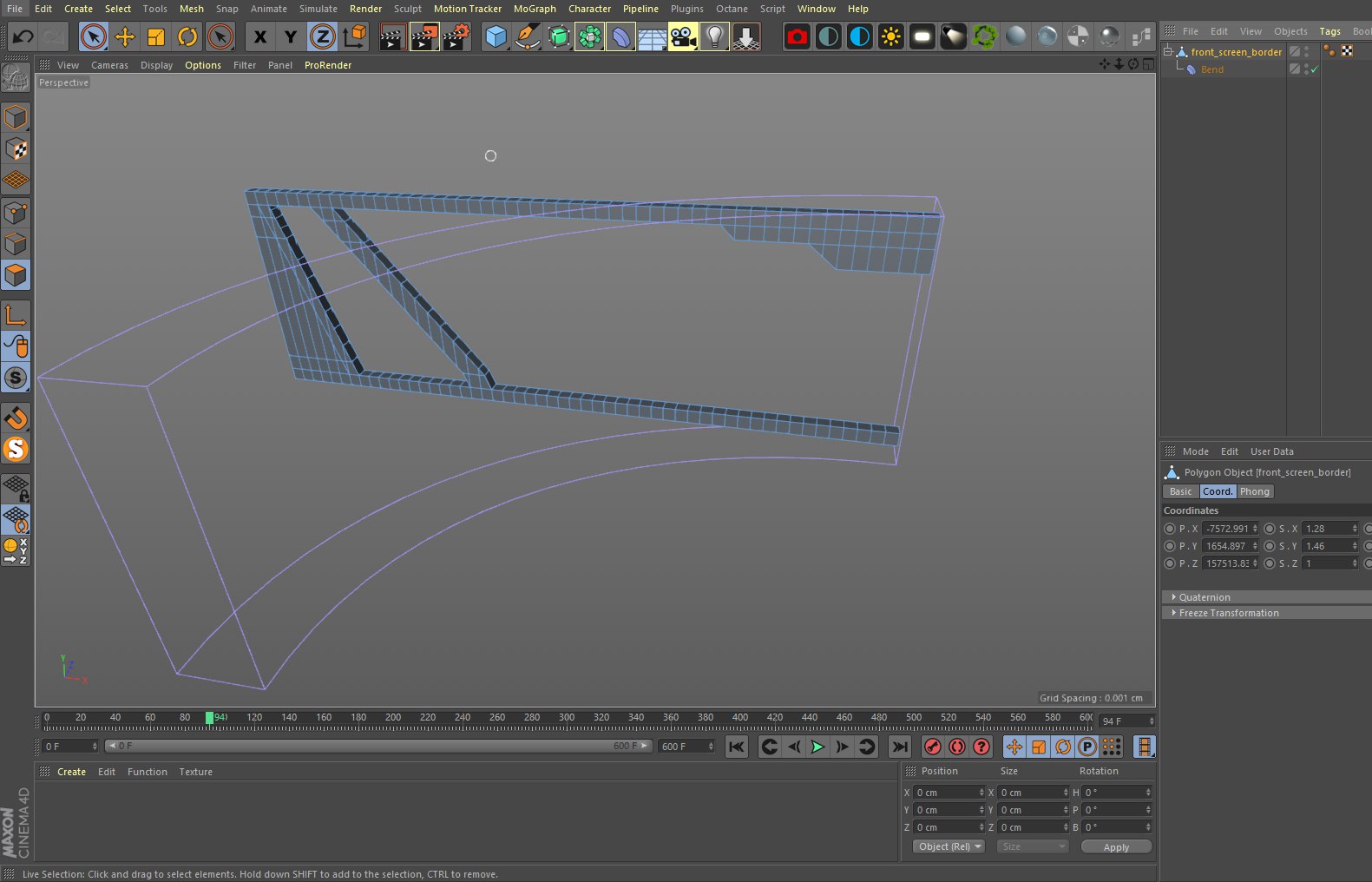Add a Cube primitive object

pyautogui.click(x=496, y=36)
